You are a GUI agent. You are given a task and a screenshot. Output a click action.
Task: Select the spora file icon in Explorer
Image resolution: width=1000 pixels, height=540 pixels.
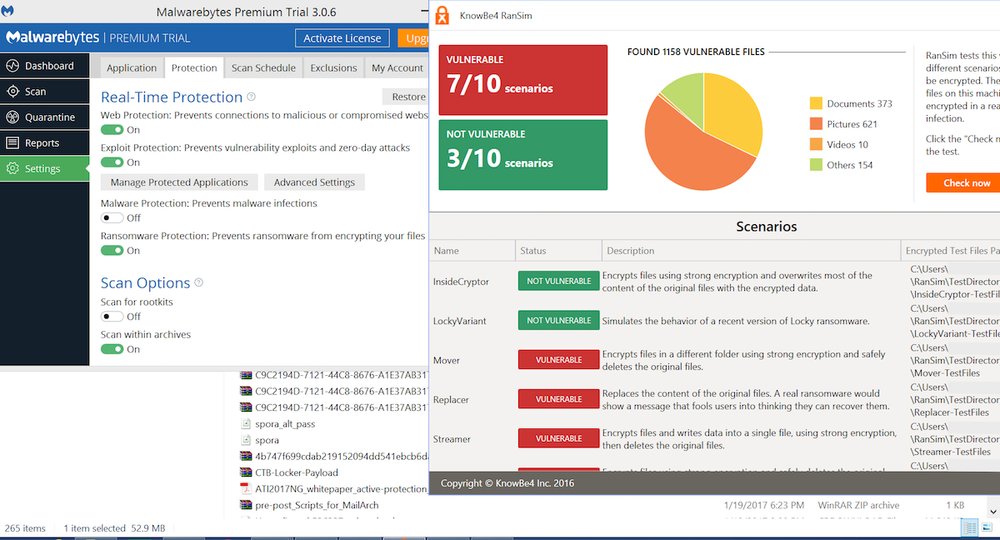[246, 440]
